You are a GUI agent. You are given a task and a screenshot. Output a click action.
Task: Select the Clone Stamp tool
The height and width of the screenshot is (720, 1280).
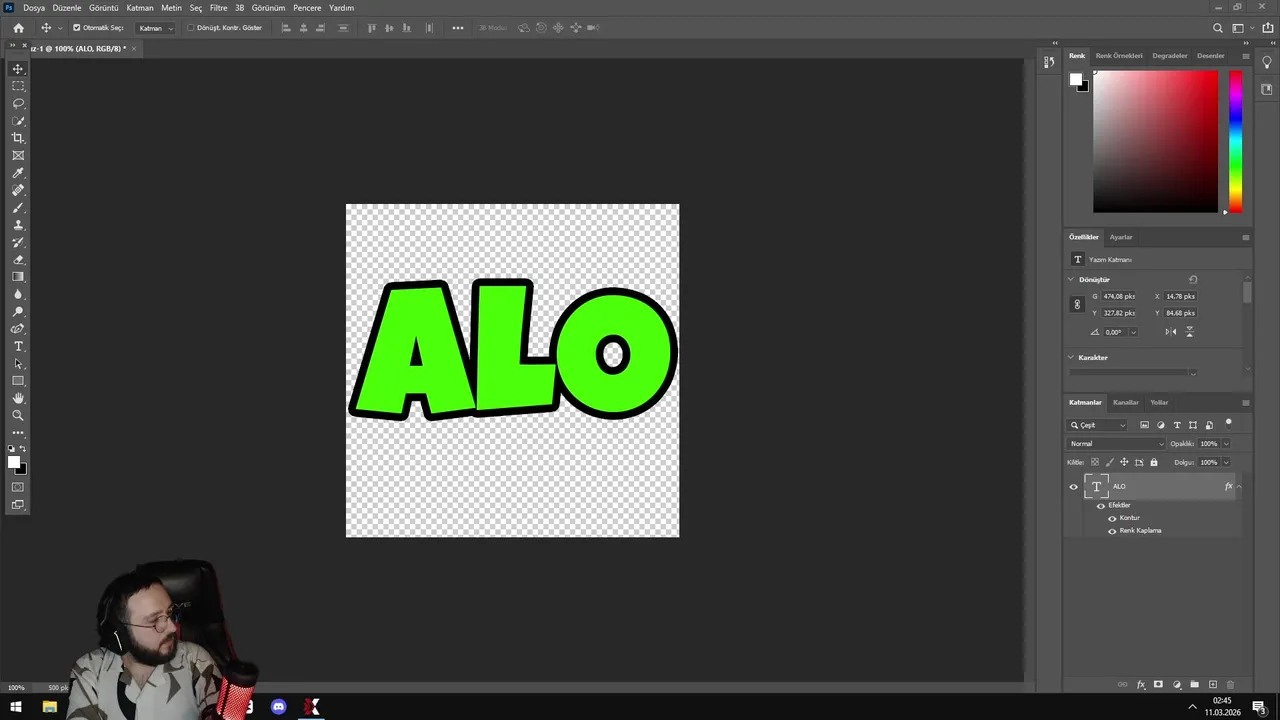coord(18,225)
